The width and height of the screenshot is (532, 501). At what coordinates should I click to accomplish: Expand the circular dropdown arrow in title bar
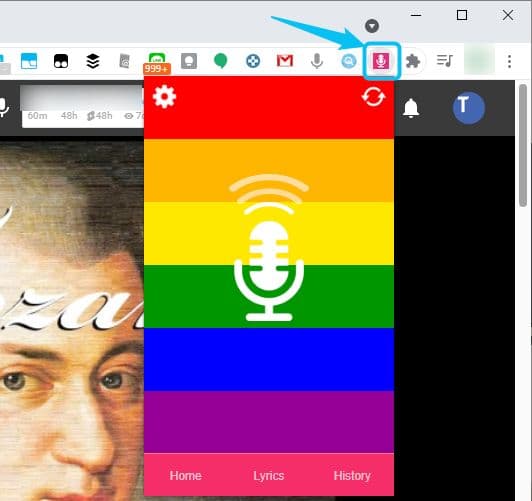pyautogui.click(x=372, y=26)
